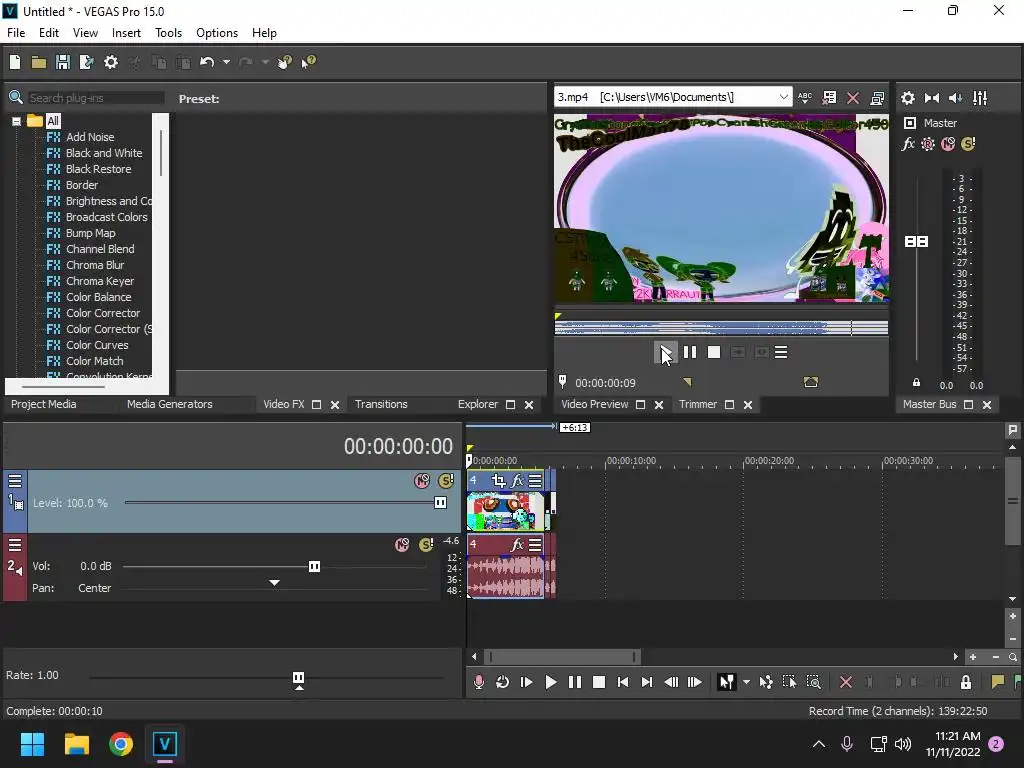Viewport: 1024px width, 768px height.
Task: Remove current media from Trimmer red X
Action: coord(853,98)
